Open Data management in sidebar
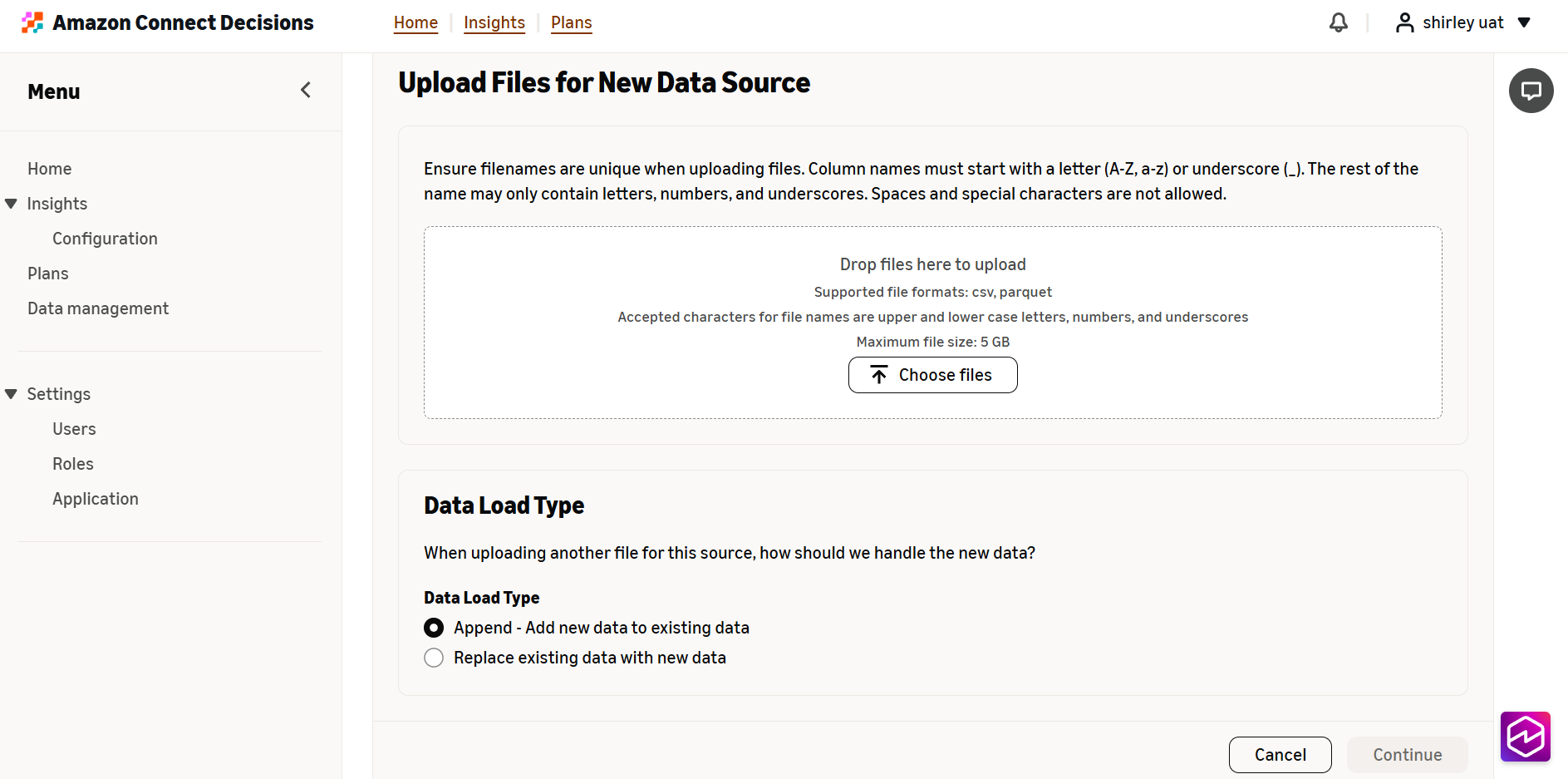This screenshot has height=779, width=1568. (x=98, y=308)
